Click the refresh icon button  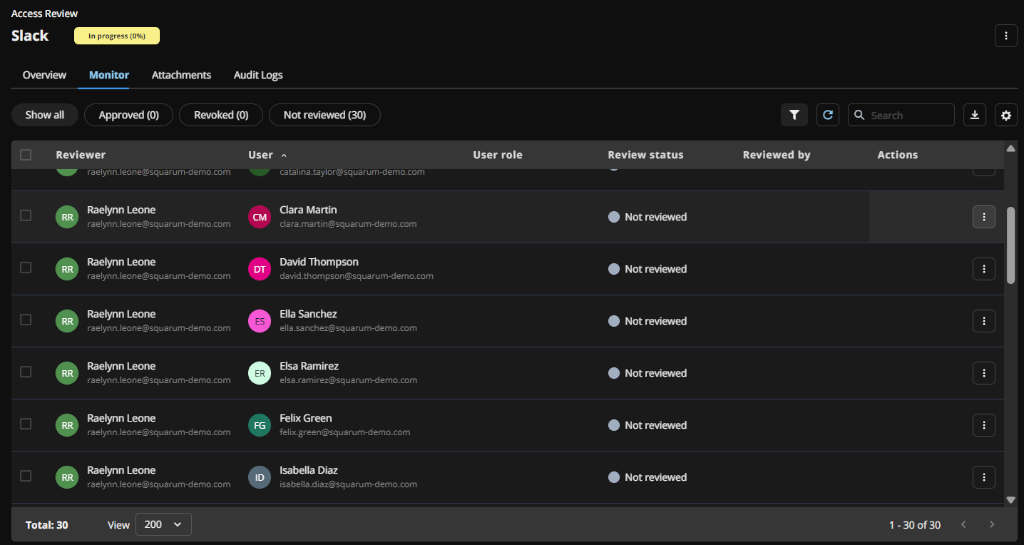pyautogui.click(x=827, y=115)
